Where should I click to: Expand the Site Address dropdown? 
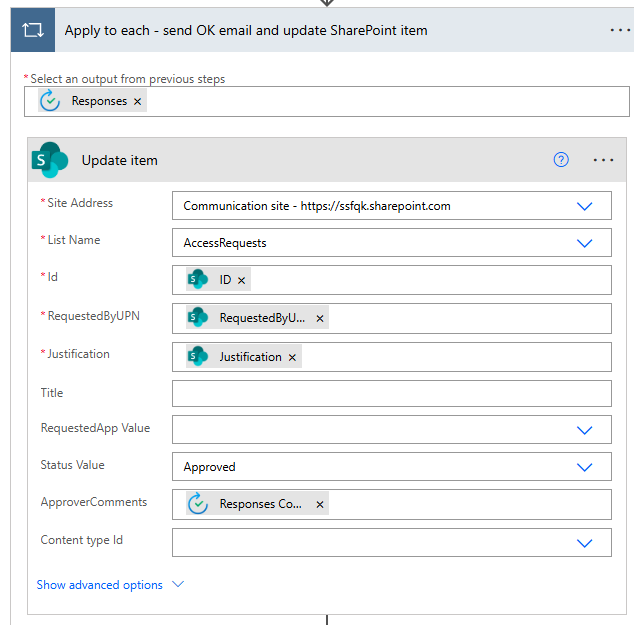click(x=584, y=206)
